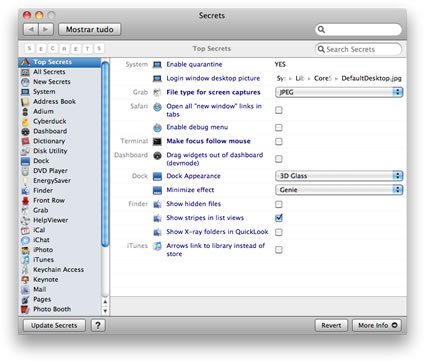The height and width of the screenshot is (361, 425).
Task: Open the Keychain Access icon
Action: pos(25,270)
